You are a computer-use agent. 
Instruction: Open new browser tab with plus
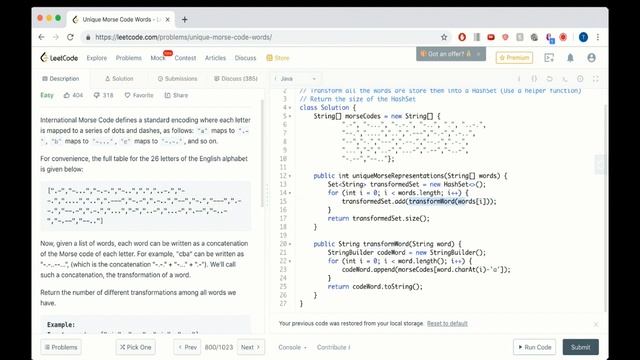[x=184, y=19]
